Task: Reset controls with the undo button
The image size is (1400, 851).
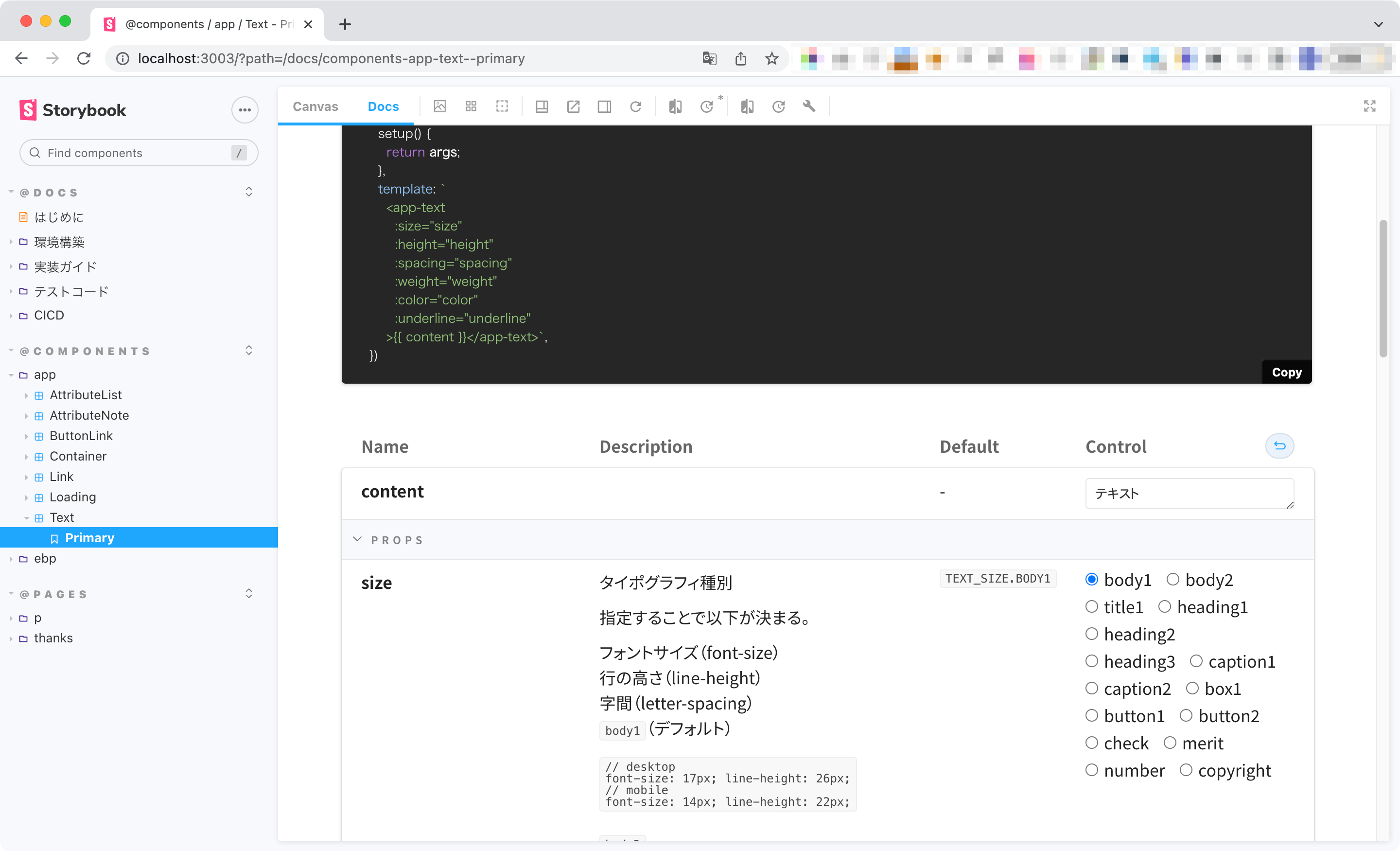Action: click(1279, 446)
